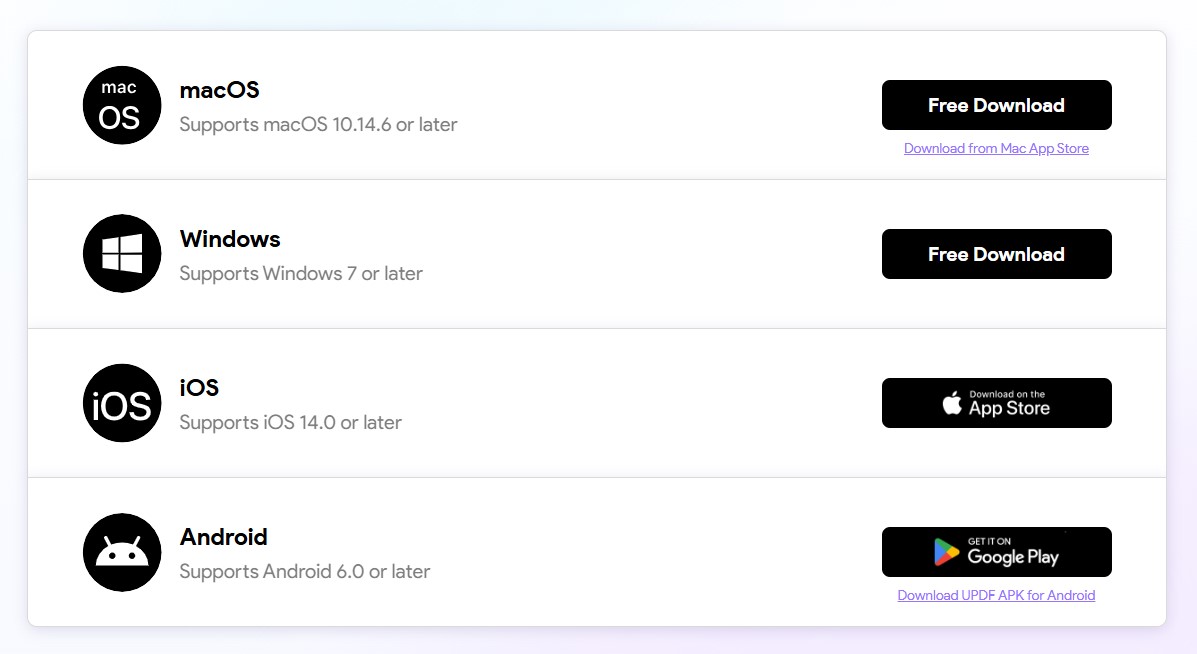Open the Download UPDF APK for Android link

(x=996, y=595)
